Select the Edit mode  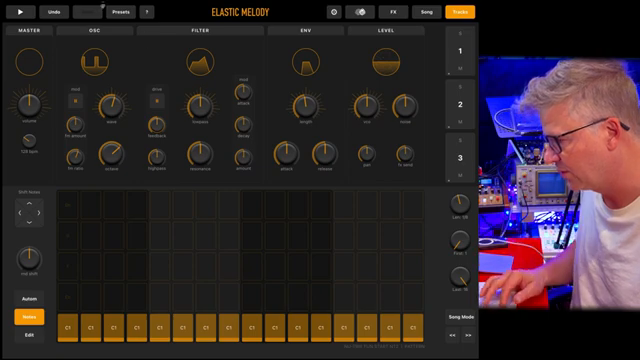tap(29, 335)
